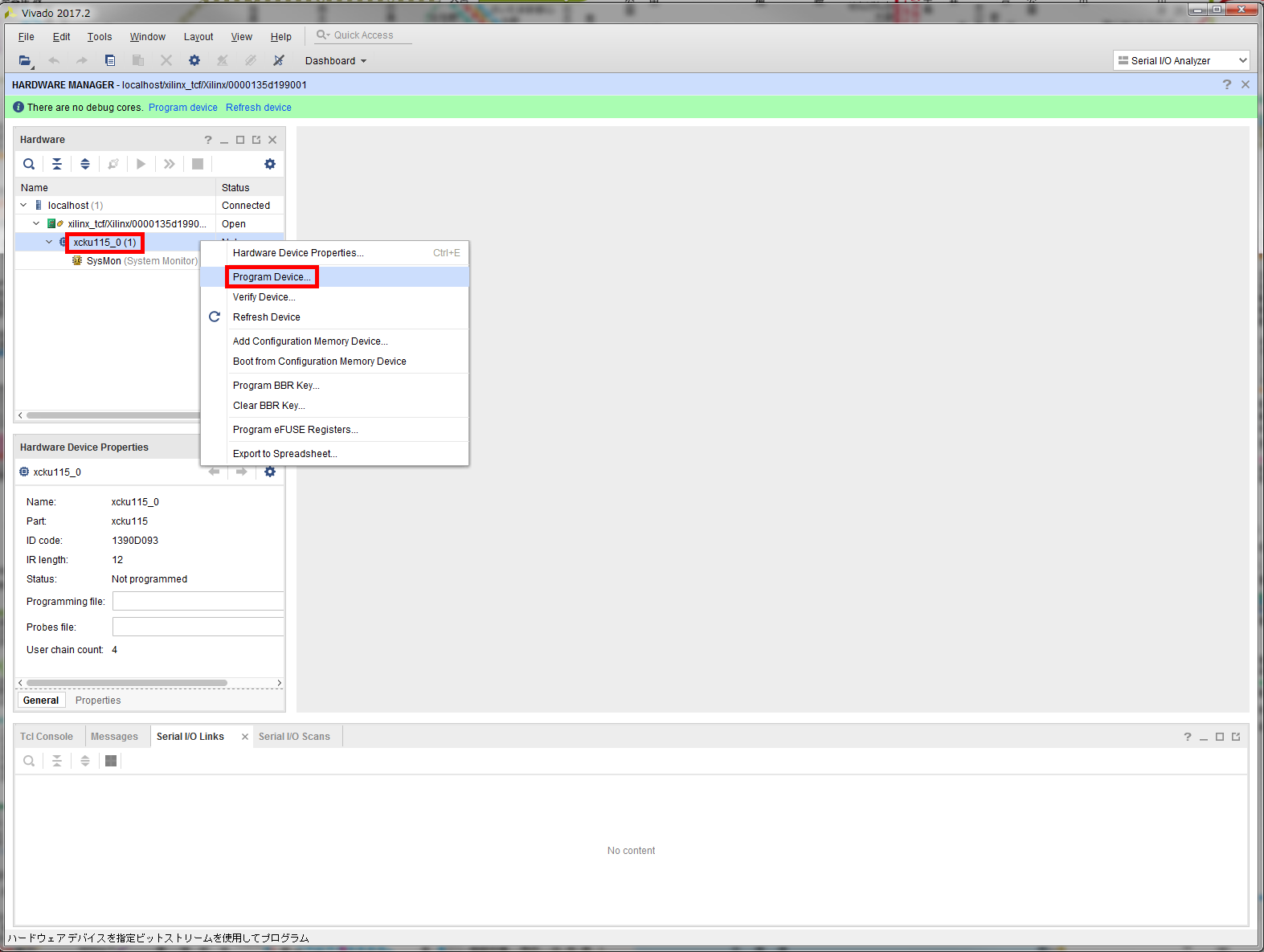This screenshot has width=1264, height=952.
Task: Click the Copy icon in main toolbar
Action: [x=110, y=60]
